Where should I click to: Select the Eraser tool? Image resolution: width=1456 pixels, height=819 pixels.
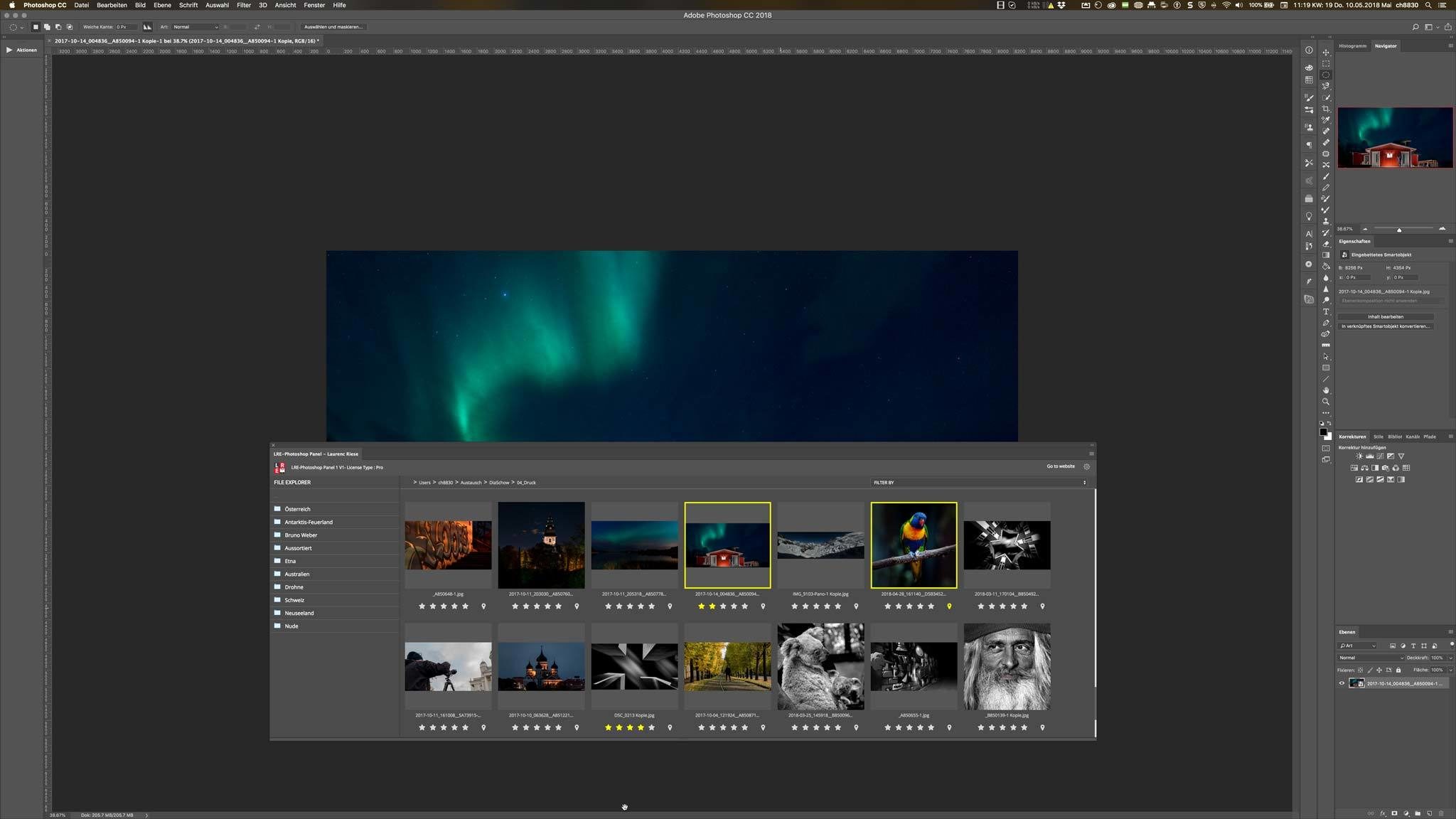1326,244
